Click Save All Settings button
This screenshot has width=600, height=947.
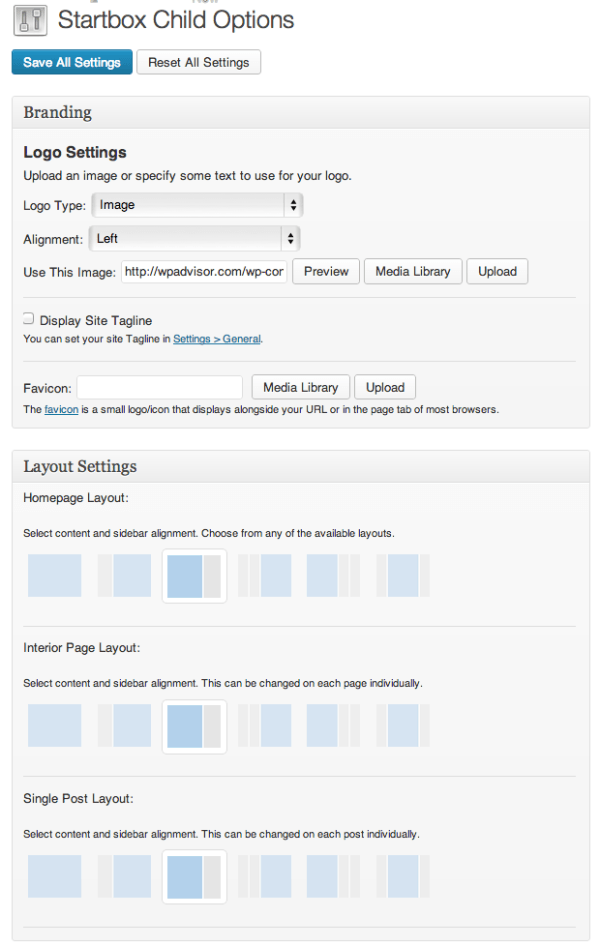point(71,62)
